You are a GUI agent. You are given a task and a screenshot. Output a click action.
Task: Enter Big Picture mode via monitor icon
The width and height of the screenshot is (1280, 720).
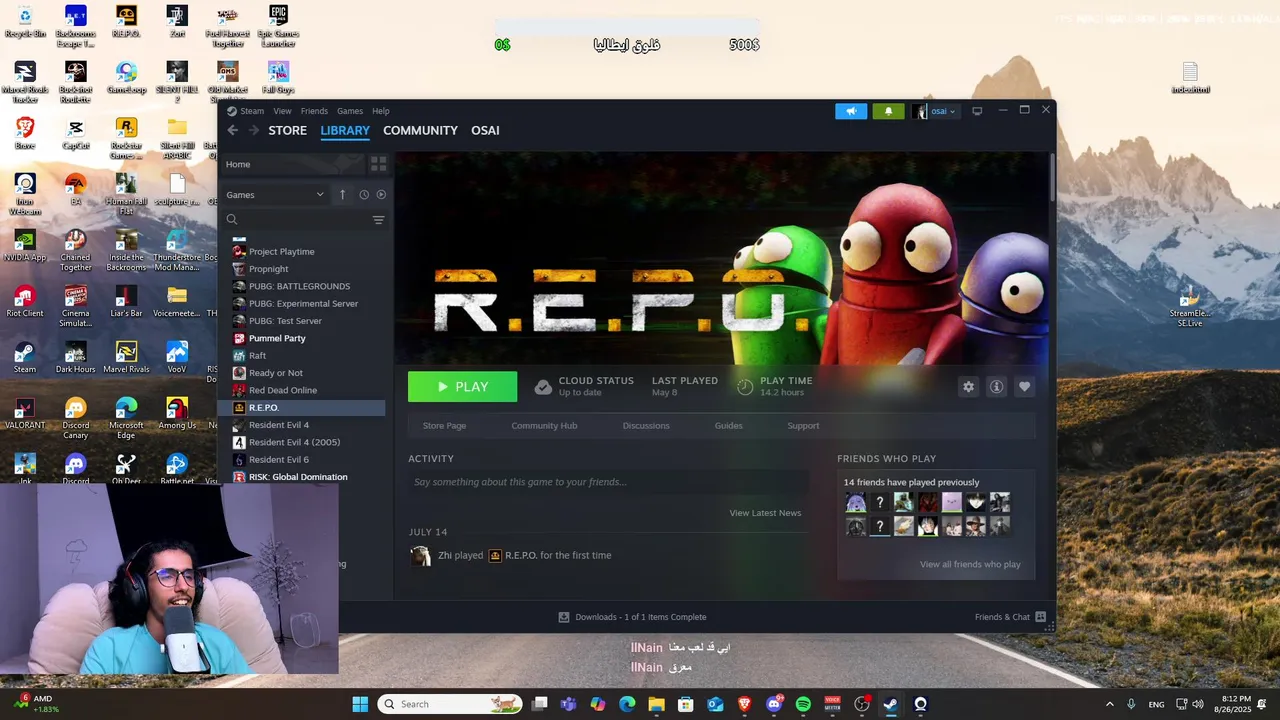977,111
